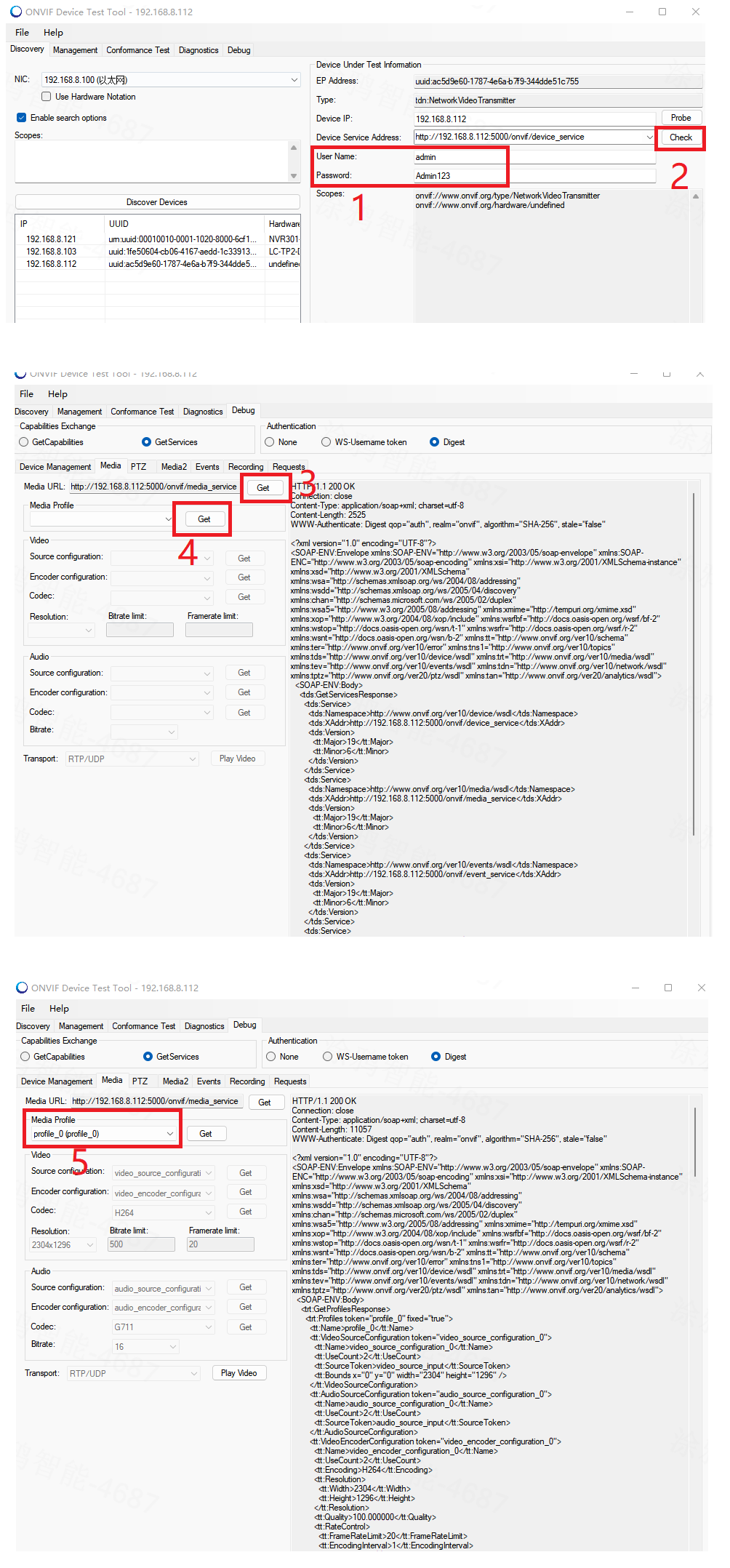Click the ONVIF logo icon in the title bar above the profile_0 Media Profile
Image resolution: width=730 pixels, height=1568 pixels.
tap(22, 988)
